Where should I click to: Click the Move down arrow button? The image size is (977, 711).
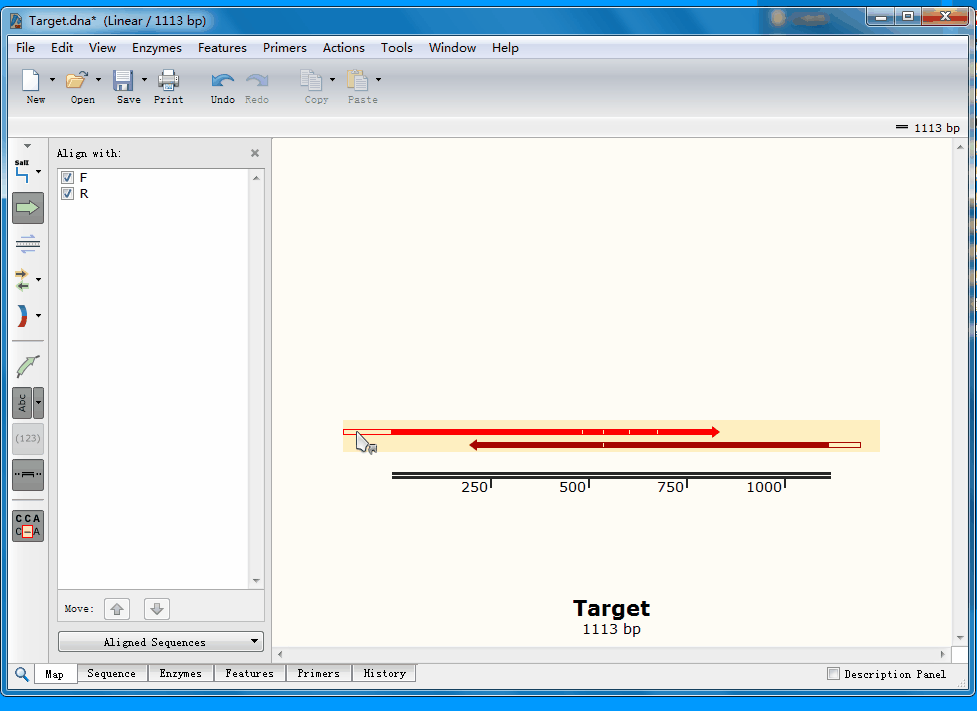(x=157, y=609)
